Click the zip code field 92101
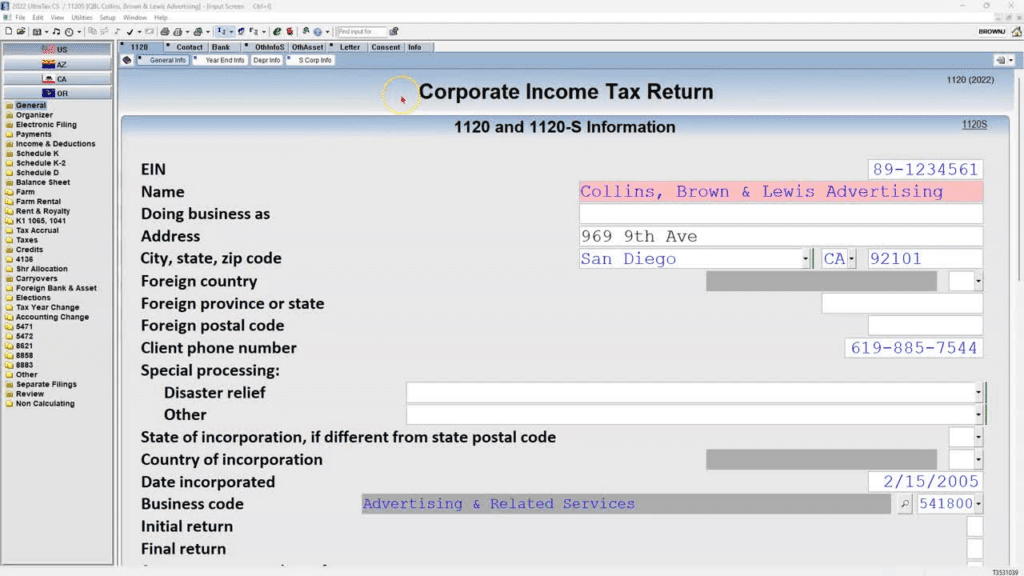The width and height of the screenshot is (1024, 576). (x=925, y=259)
